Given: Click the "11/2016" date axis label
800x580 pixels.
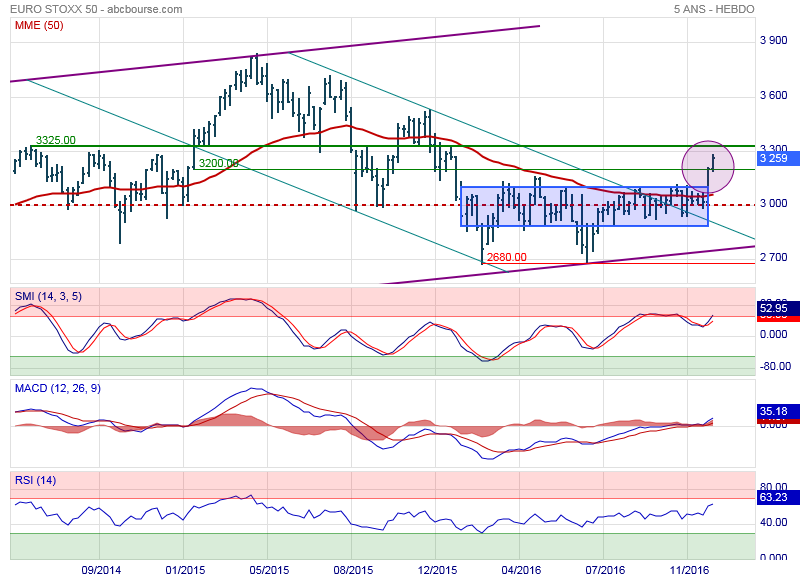Looking at the screenshot, I should (689, 570).
